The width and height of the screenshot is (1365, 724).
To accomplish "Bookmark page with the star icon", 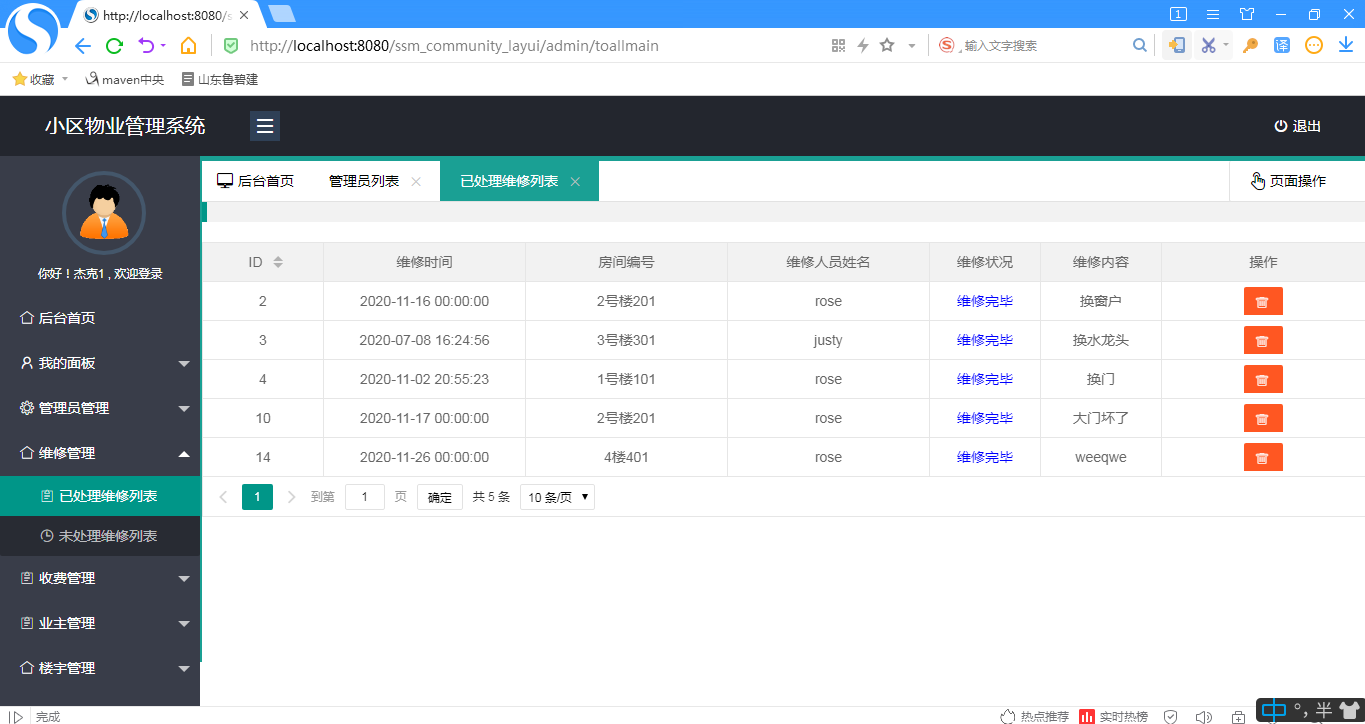I will (x=887, y=45).
